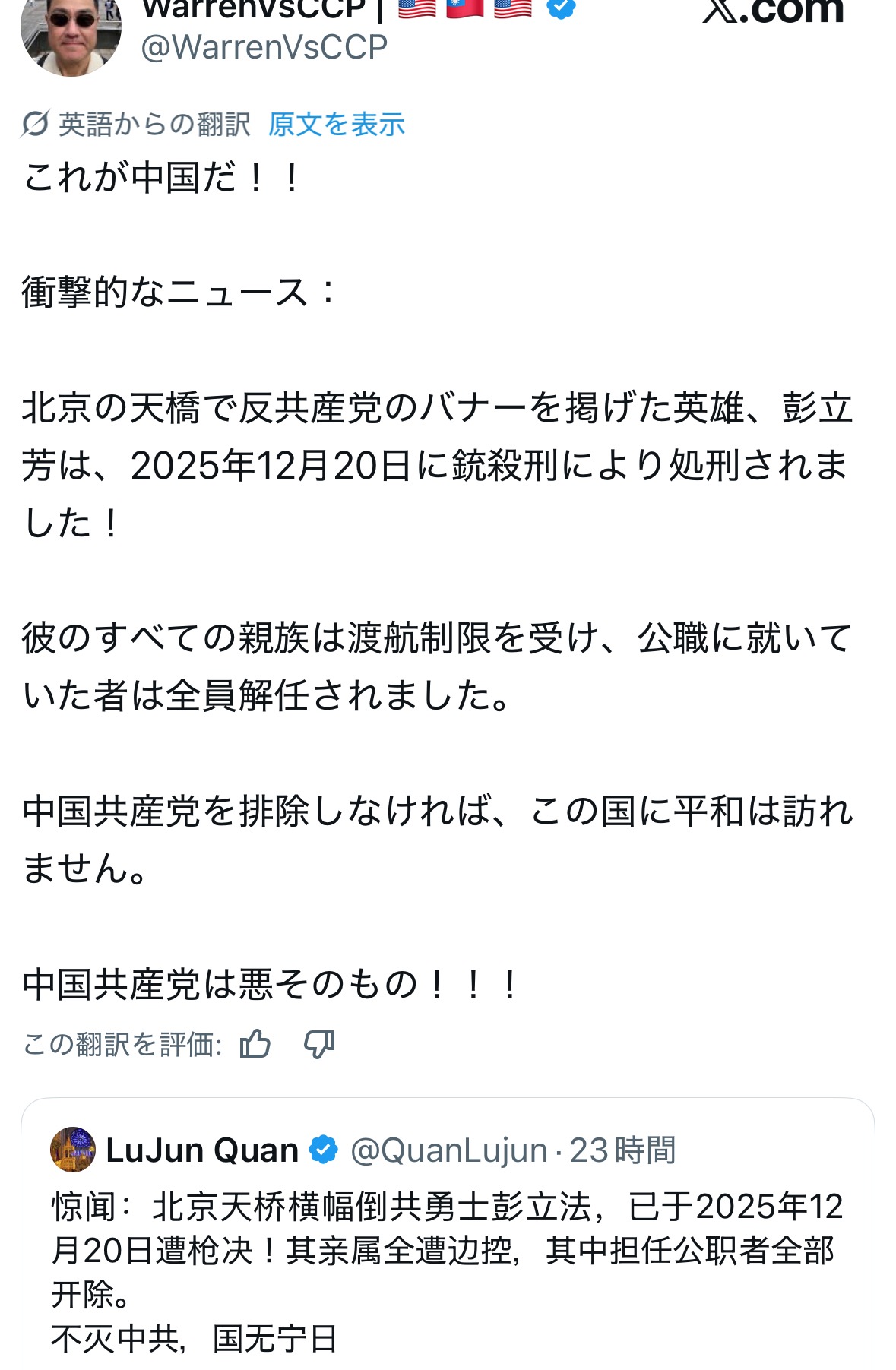The image size is (896, 1370).
Task: Click the 原文を表示 link
Action: coord(337,125)
